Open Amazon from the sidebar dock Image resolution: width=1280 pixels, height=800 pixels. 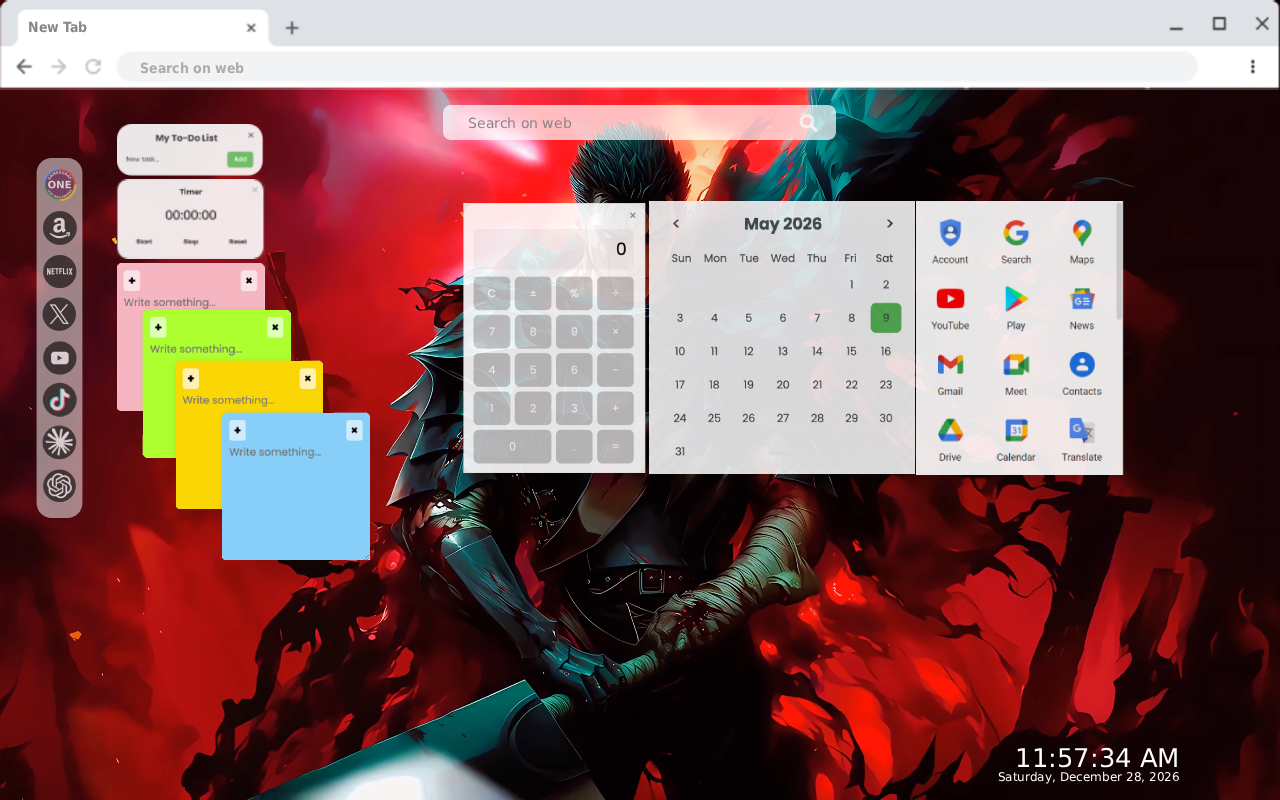coord(60,228)
